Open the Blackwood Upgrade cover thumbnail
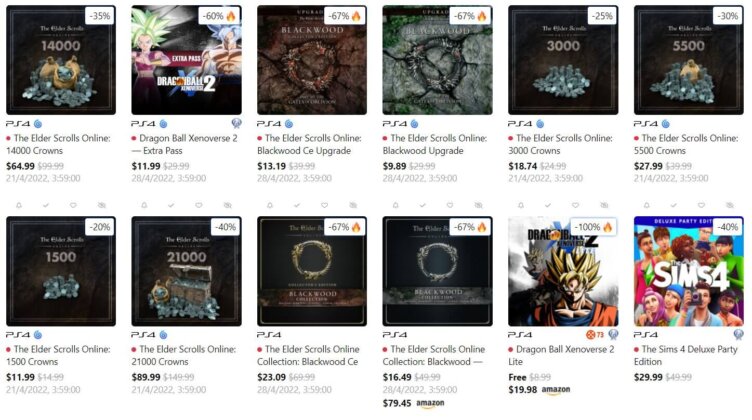Screen dimensions: 752x420 tap(437, 60)
